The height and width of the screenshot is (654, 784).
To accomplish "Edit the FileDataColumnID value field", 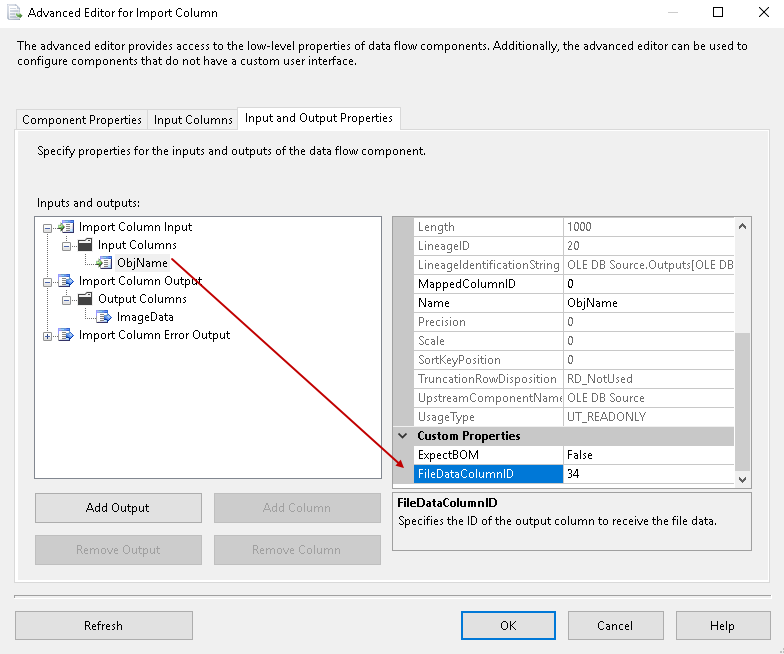I will (648, 474).
